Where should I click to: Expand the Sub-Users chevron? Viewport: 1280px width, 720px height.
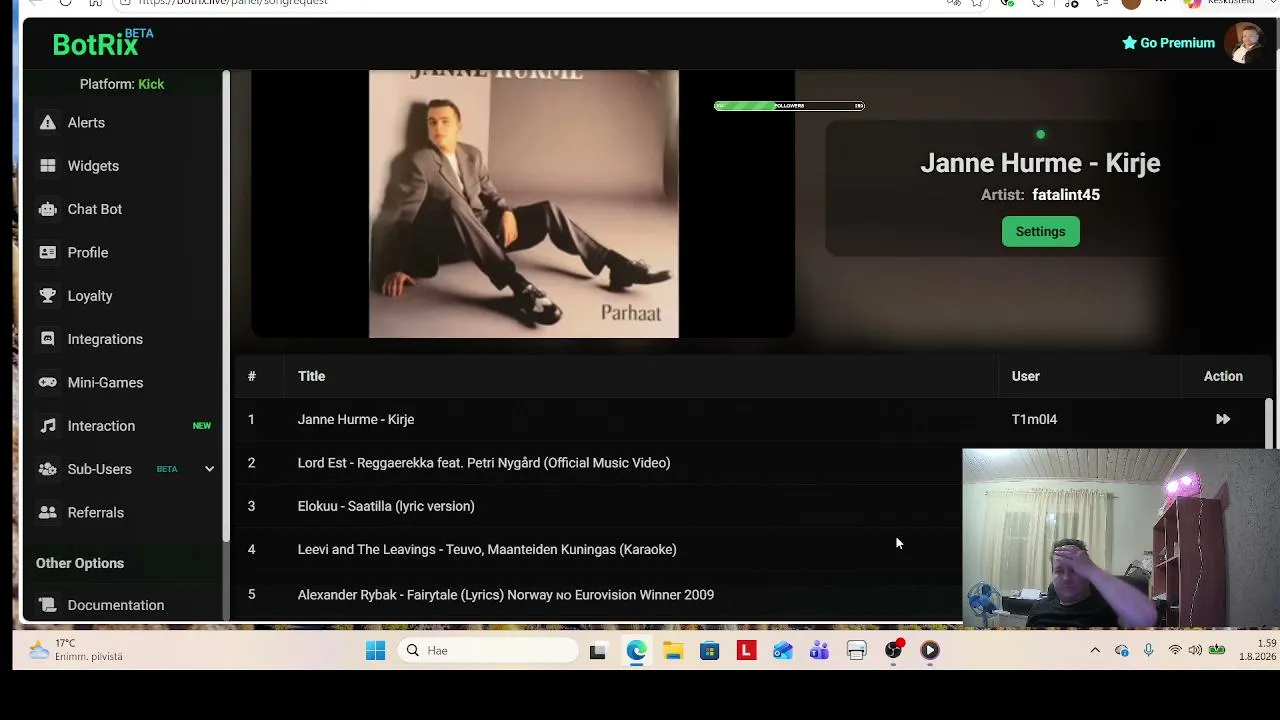pyautogui.click(x=209, y=469)
